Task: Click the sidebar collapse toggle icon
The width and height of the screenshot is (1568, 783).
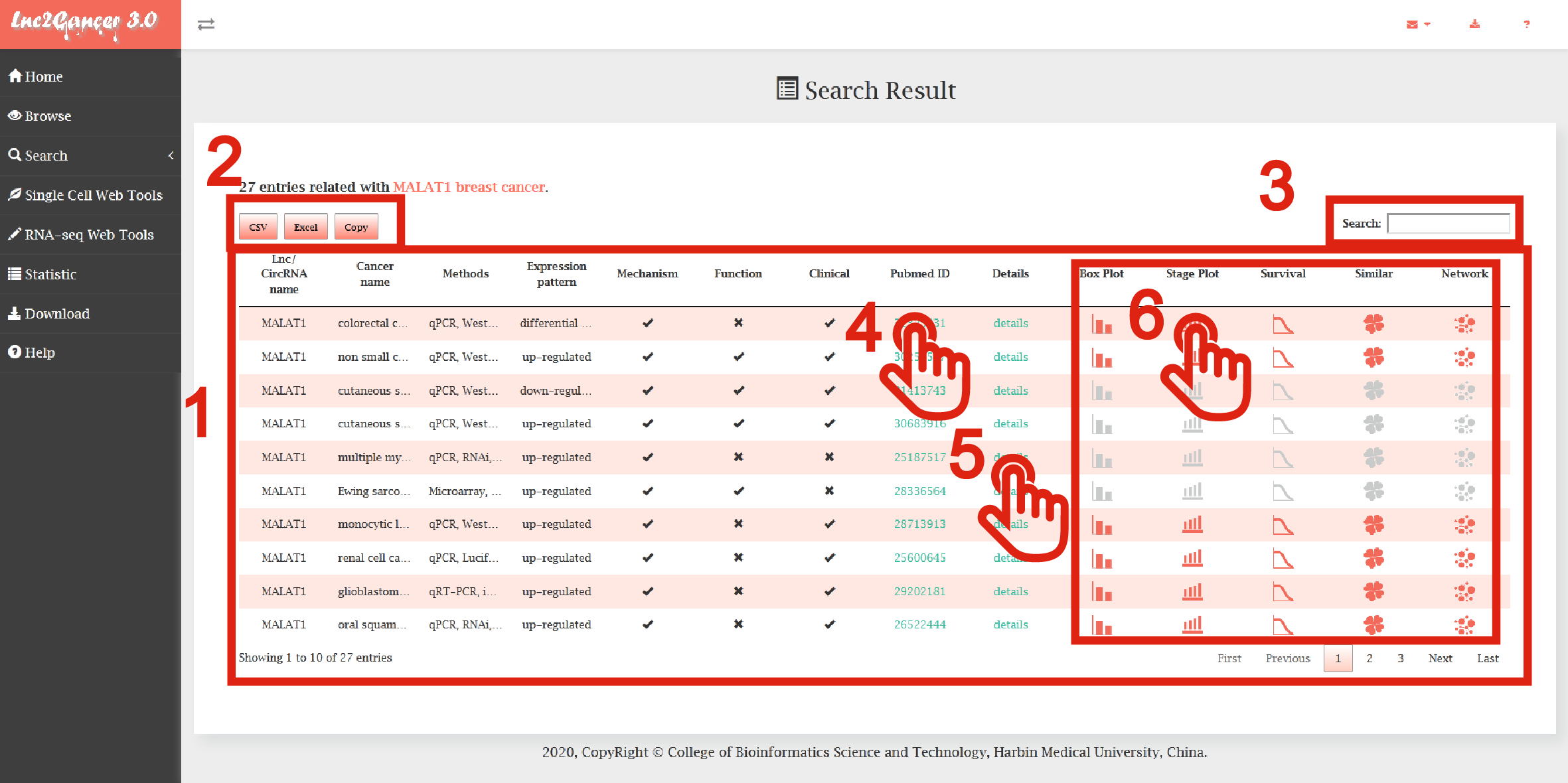Action: click(x=206, y=25)
